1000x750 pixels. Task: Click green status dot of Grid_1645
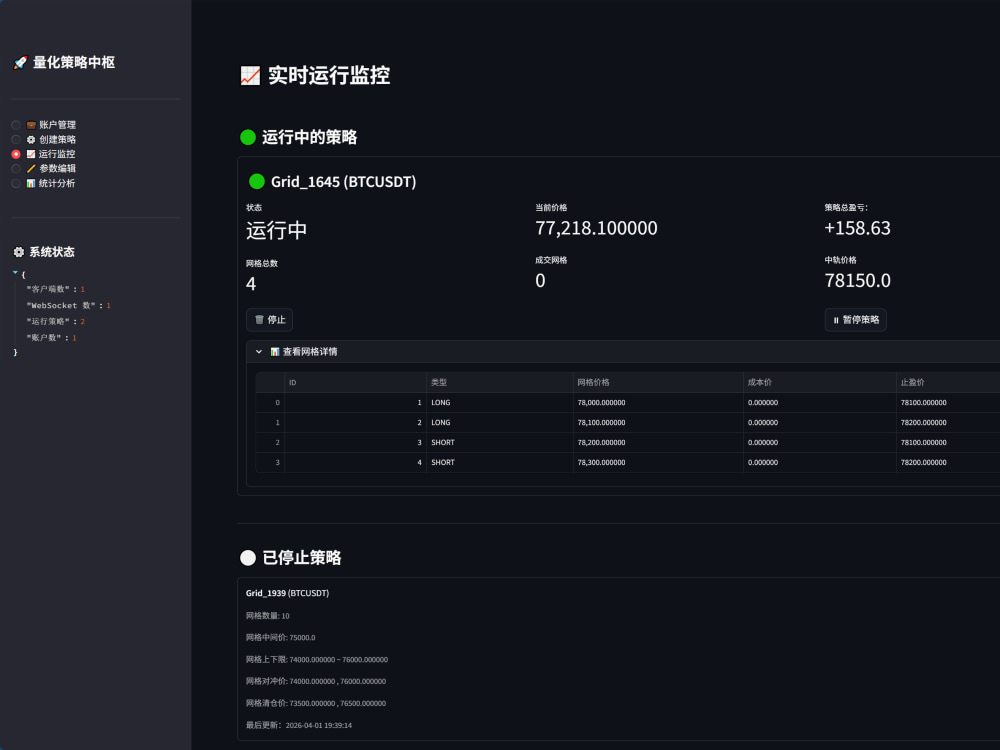[257, 182]
